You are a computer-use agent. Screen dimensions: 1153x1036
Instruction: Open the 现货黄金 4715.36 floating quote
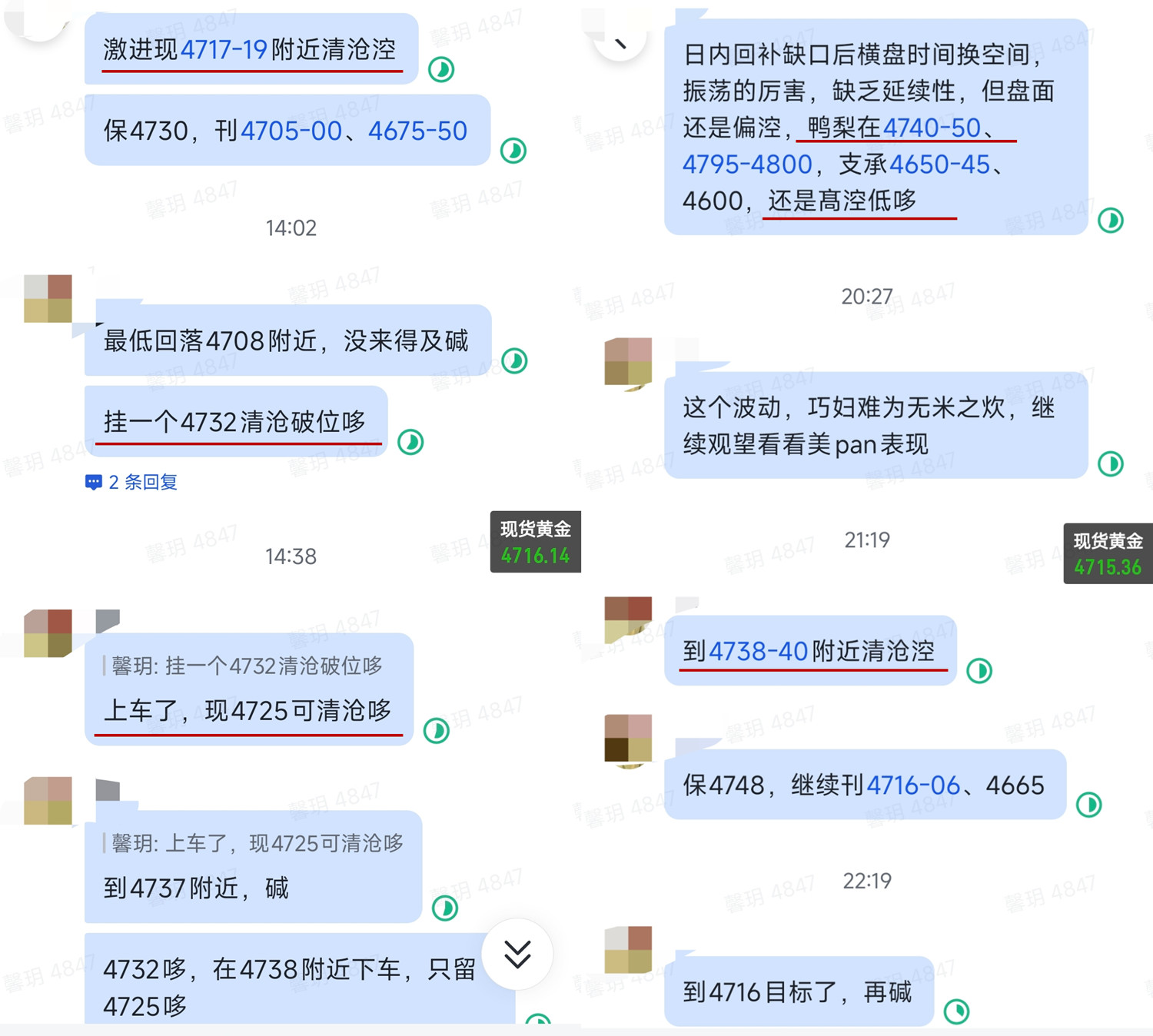(x=1108, y=553)
